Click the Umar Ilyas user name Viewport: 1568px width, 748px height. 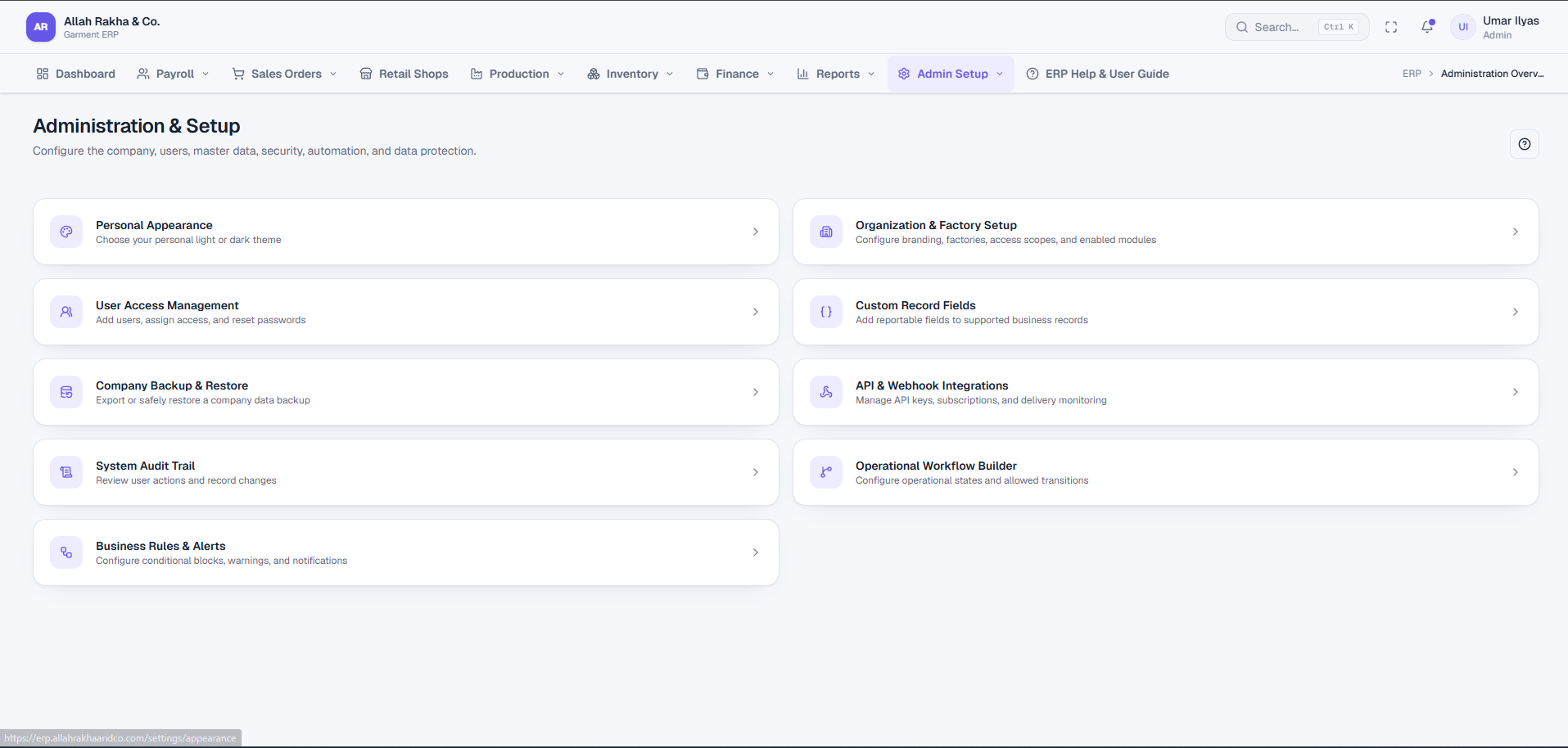(x=1511, y=20)
